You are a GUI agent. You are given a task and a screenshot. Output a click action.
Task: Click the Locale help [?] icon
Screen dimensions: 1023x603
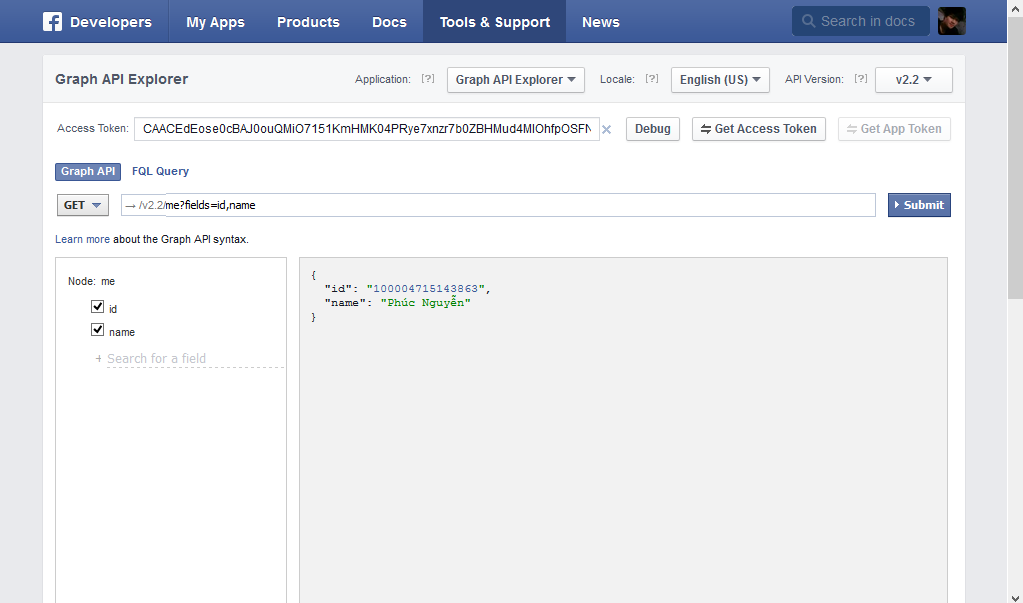652,79
